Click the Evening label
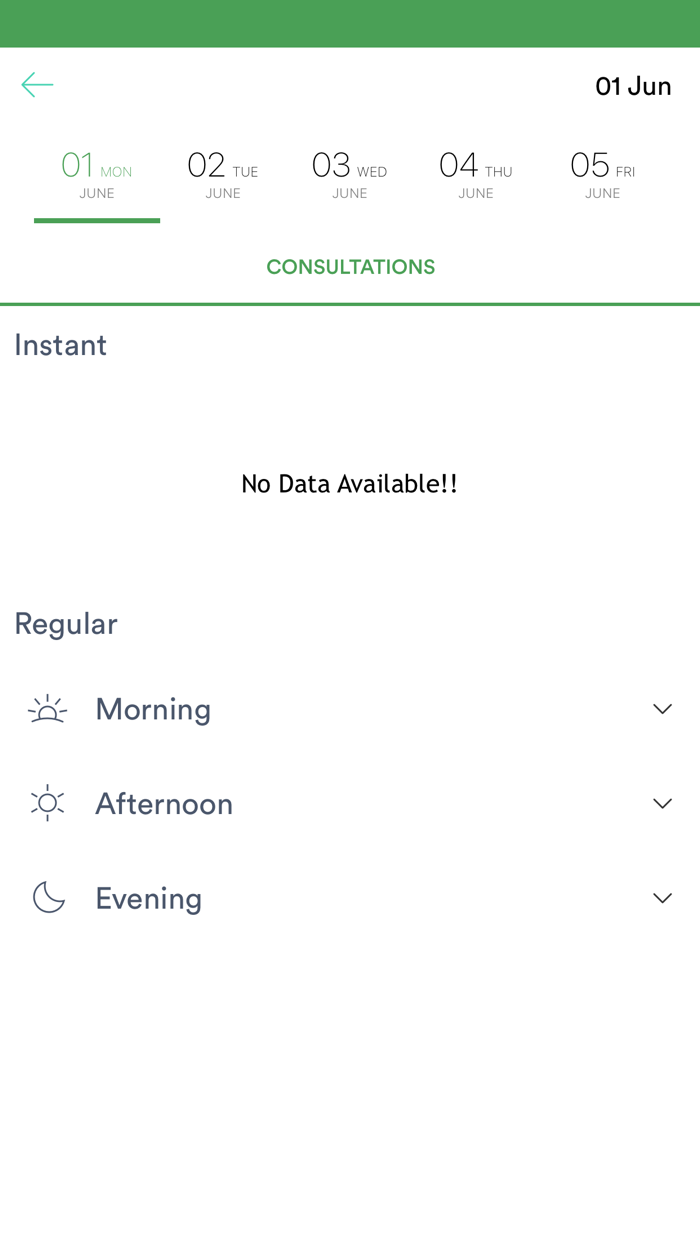Screen dimensions: 700x1244 149,898
